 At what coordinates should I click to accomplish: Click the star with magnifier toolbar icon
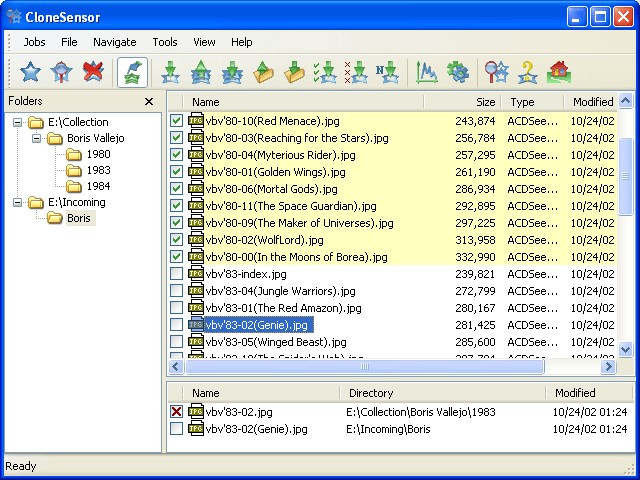click(61, 72)
